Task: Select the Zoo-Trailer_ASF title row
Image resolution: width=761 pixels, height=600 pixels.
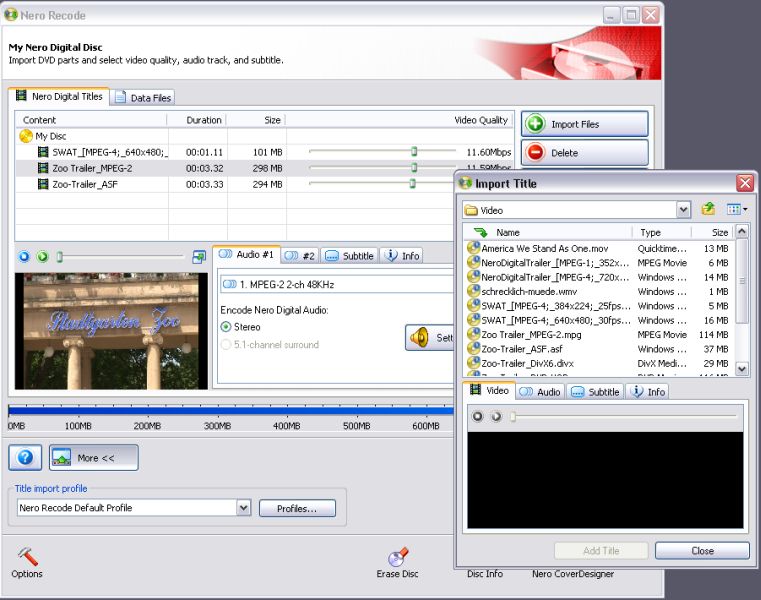Action: click(x=235, y=184)
